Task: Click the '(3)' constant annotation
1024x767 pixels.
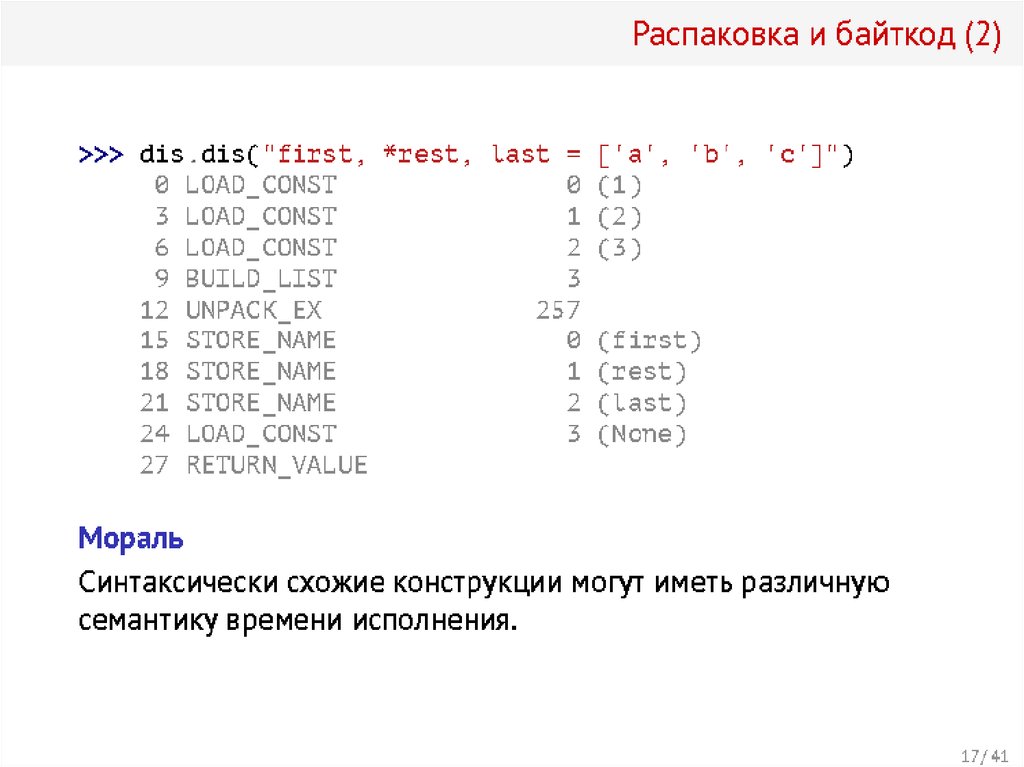Action: coord(620,248)
